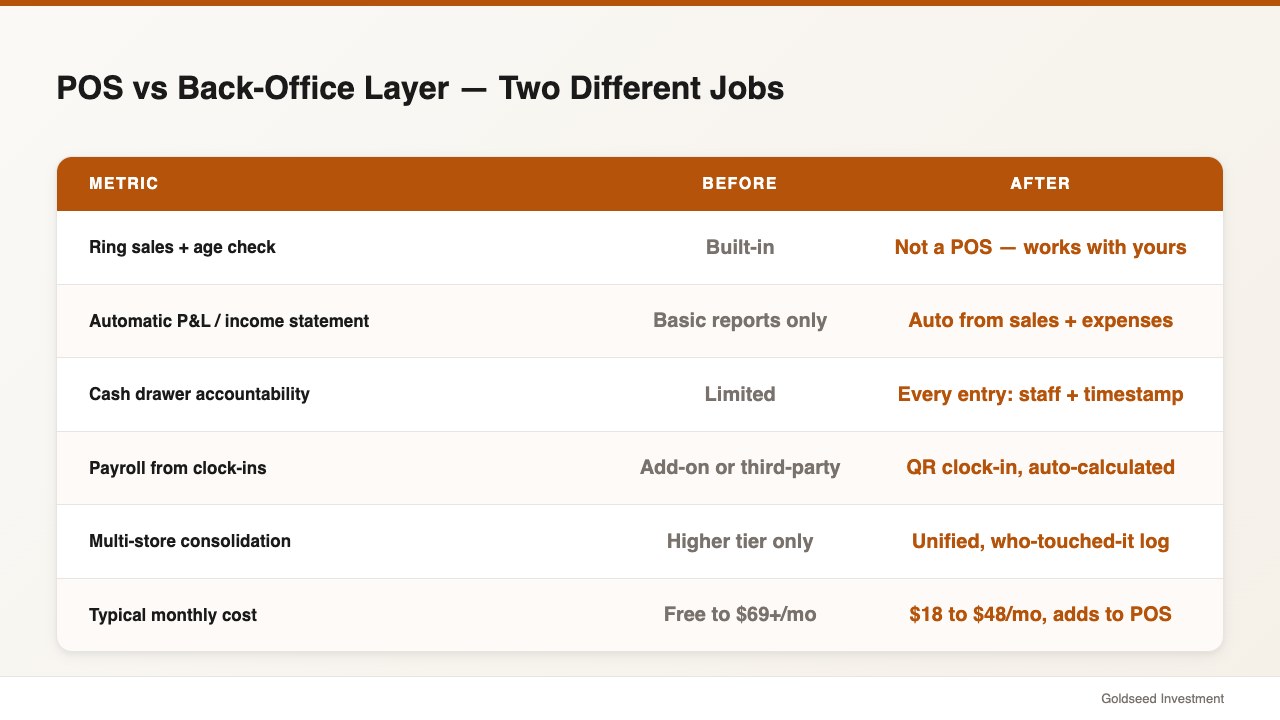Click the 'Free to $69+/mo' cell
Screen dimensions: 1280x720
740,614
